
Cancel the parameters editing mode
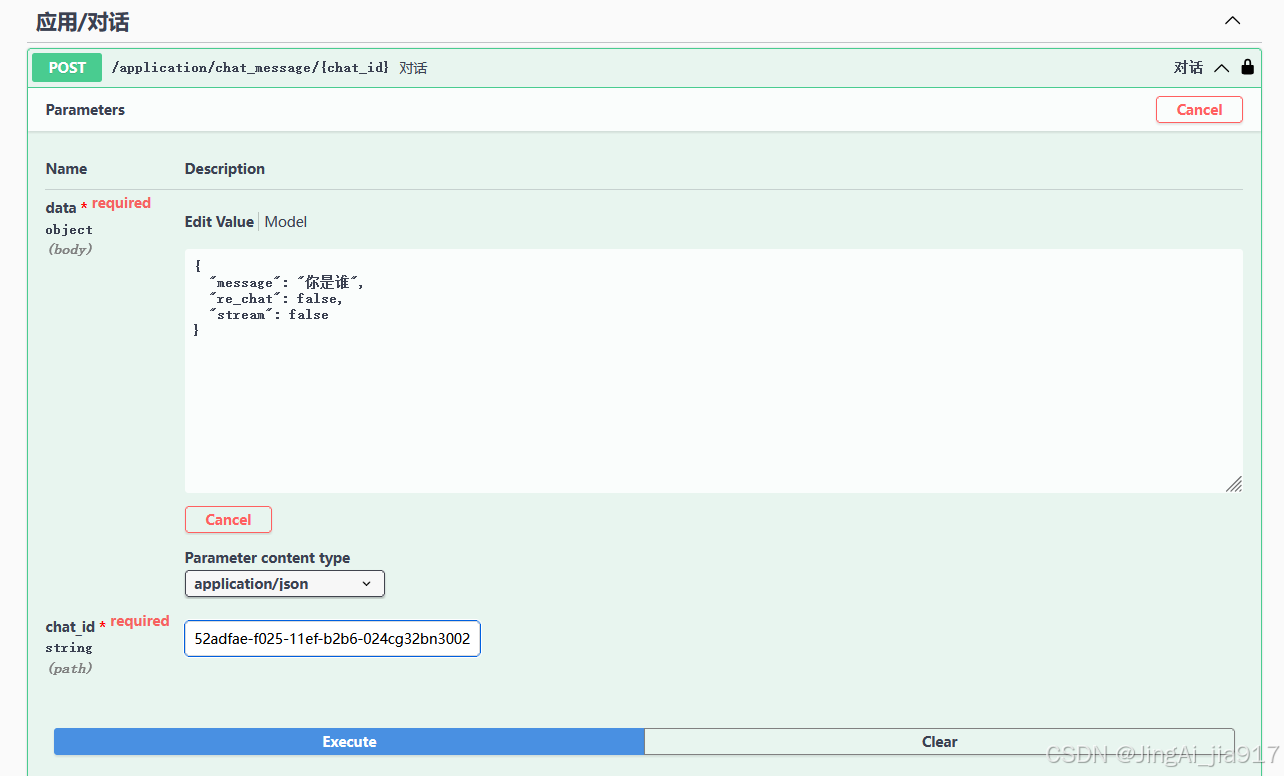point(1199,109)
